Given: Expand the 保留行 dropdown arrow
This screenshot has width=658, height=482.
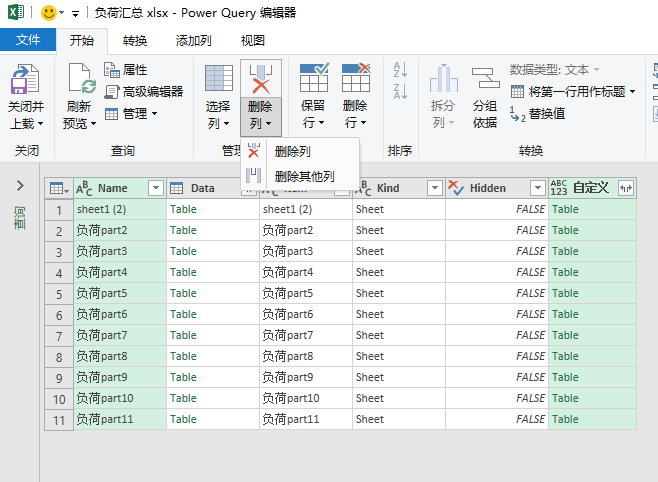Looking at the screenshot, I should (322, 123).
